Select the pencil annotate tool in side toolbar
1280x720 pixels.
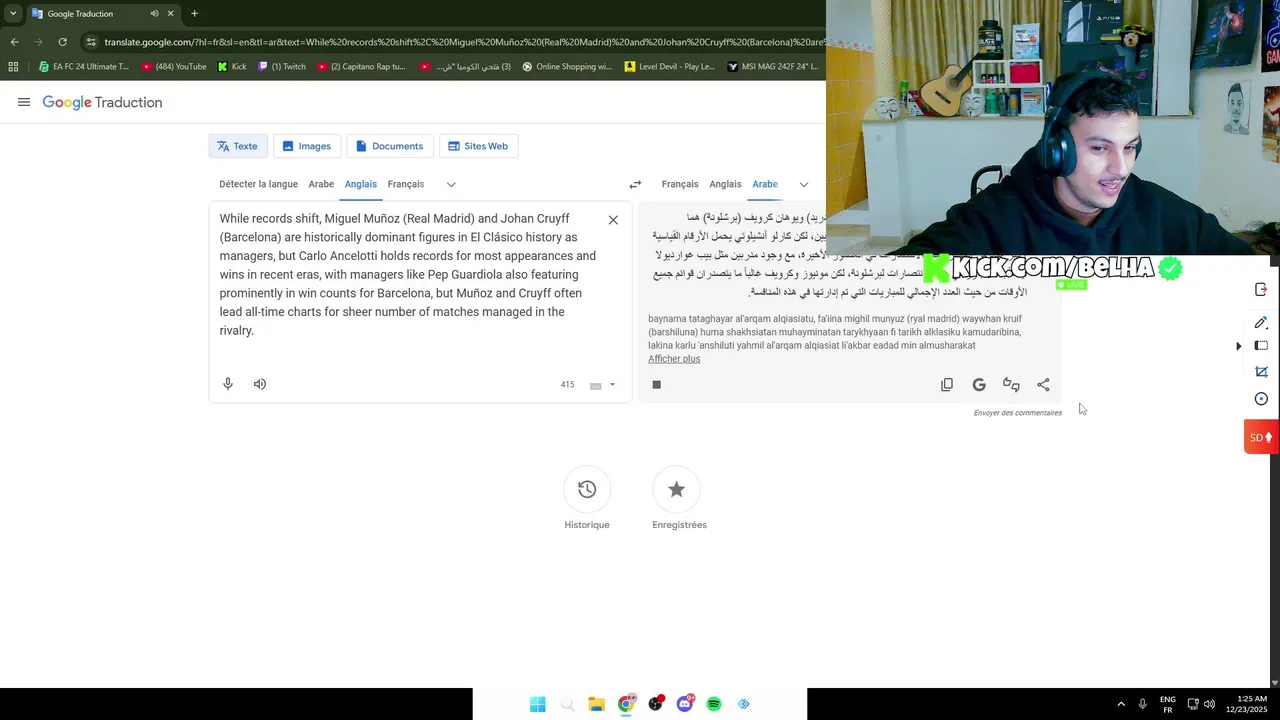pyautogui.click(x=1261, y=322)
